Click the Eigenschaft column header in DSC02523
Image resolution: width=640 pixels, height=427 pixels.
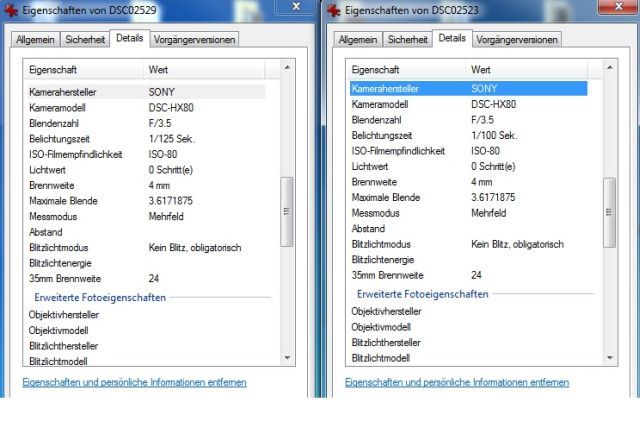pyautogui.click(x=406, y=70)
